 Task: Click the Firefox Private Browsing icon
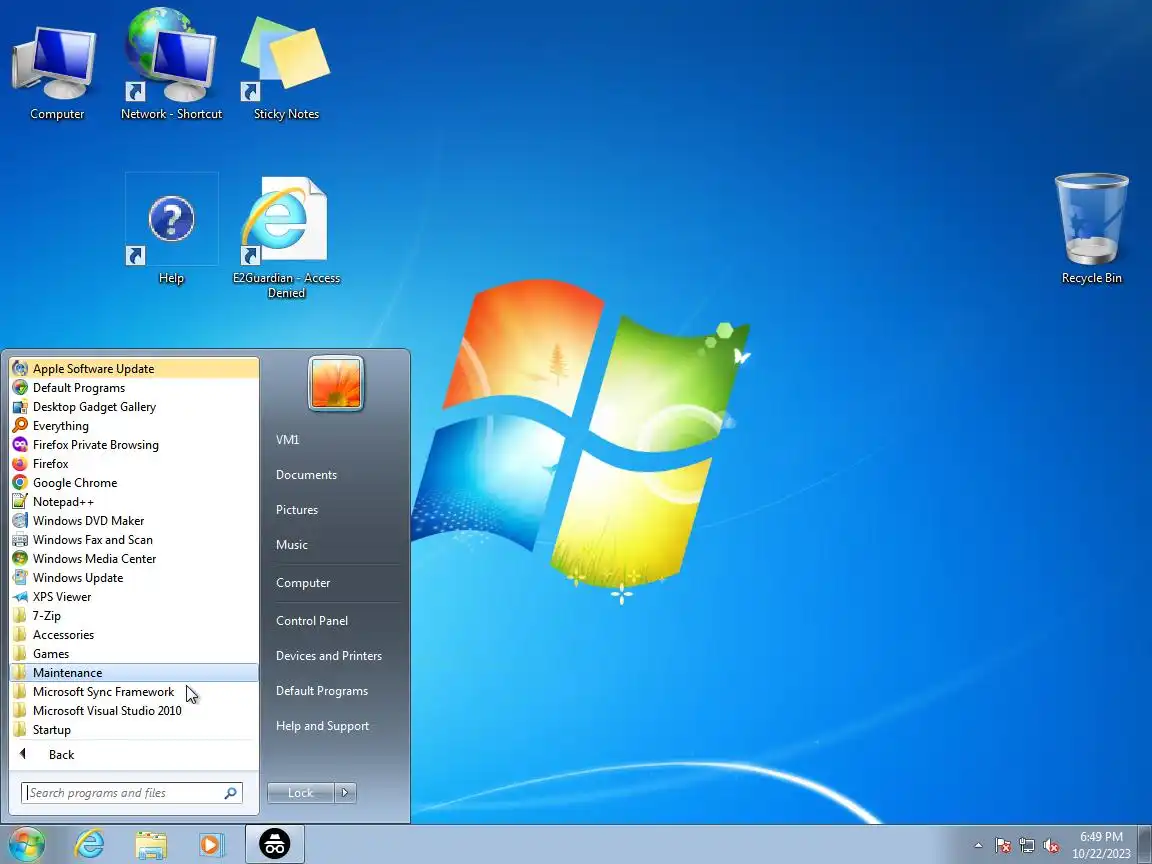(x=20, y=444)
